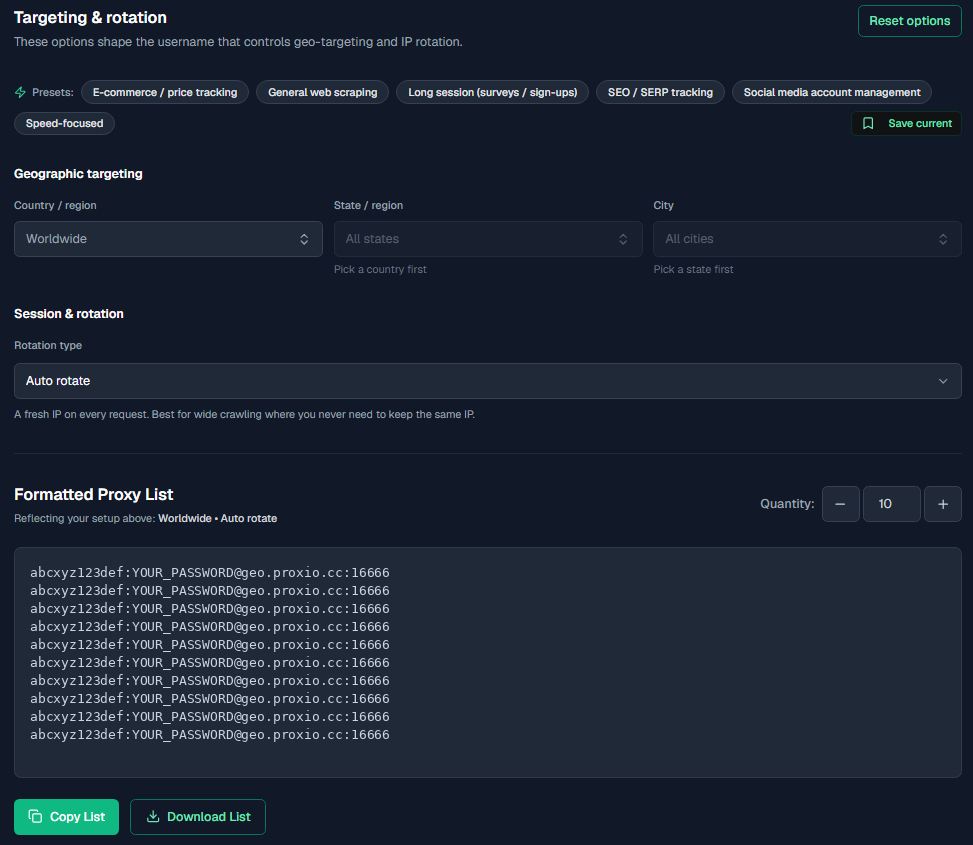This screenshot has height=845, width=973.
Task: Click the Auto rotate dropdown chevron
Action: coord(943,381)
